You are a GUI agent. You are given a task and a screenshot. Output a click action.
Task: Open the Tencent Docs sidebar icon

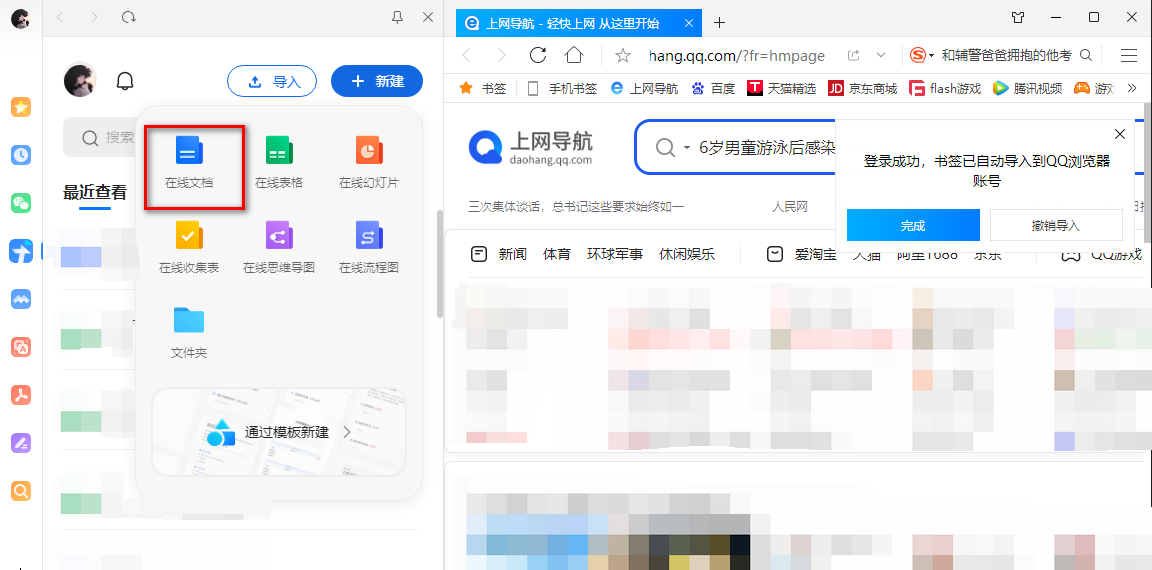point(21,251)
